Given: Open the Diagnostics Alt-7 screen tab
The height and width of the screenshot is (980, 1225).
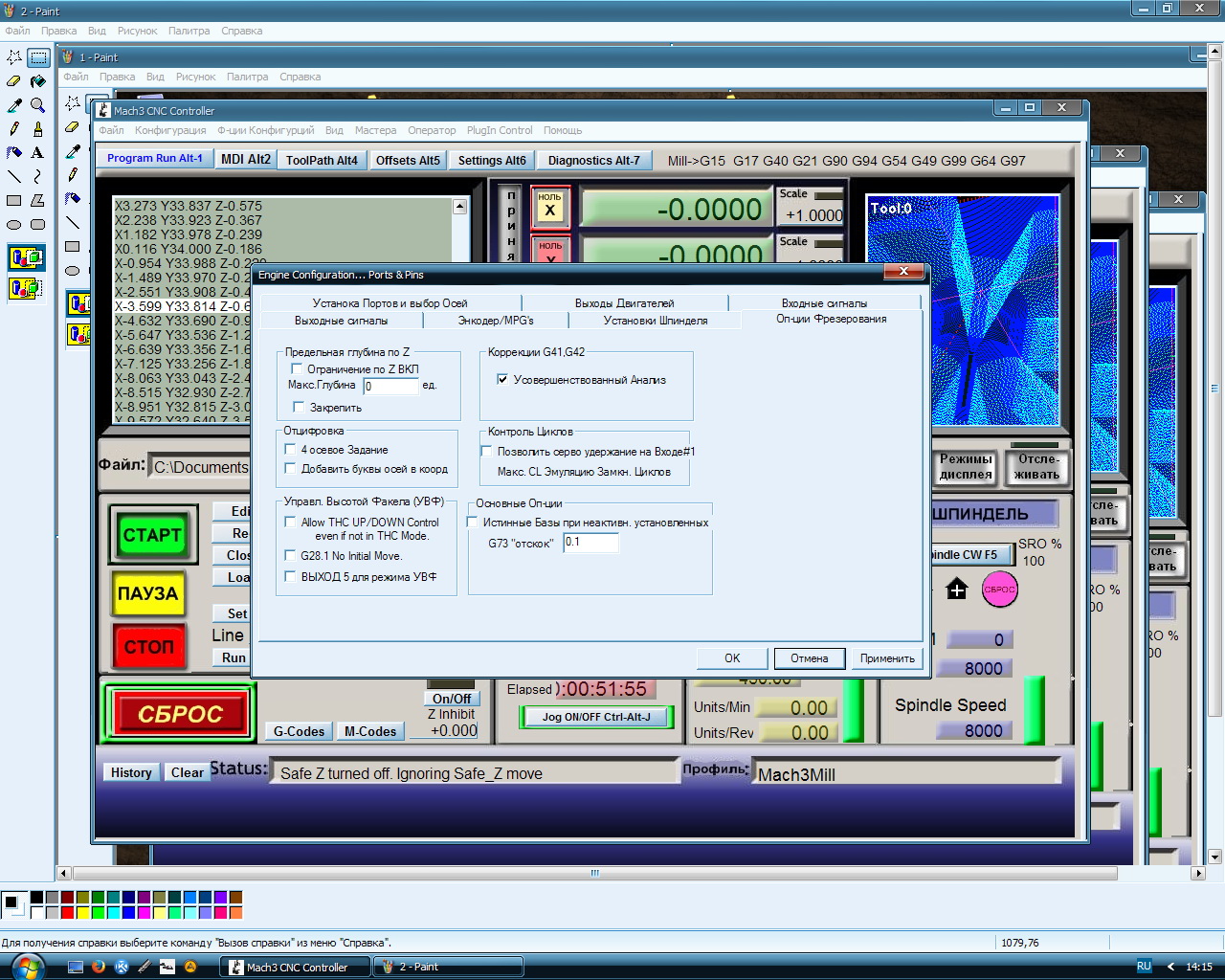Looking at the screenshot, I should click(594, 161).
